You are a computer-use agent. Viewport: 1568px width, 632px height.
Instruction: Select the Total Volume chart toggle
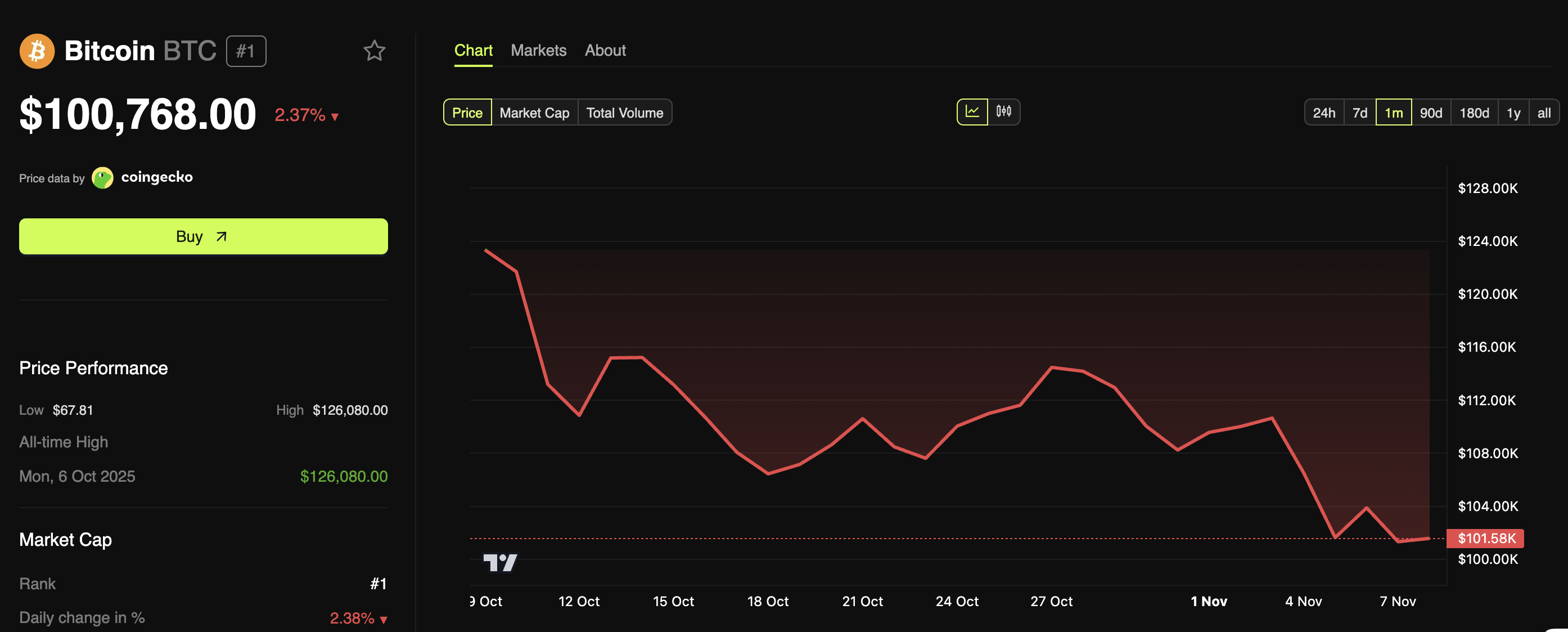pyautogui.click(x=624, y=113)
